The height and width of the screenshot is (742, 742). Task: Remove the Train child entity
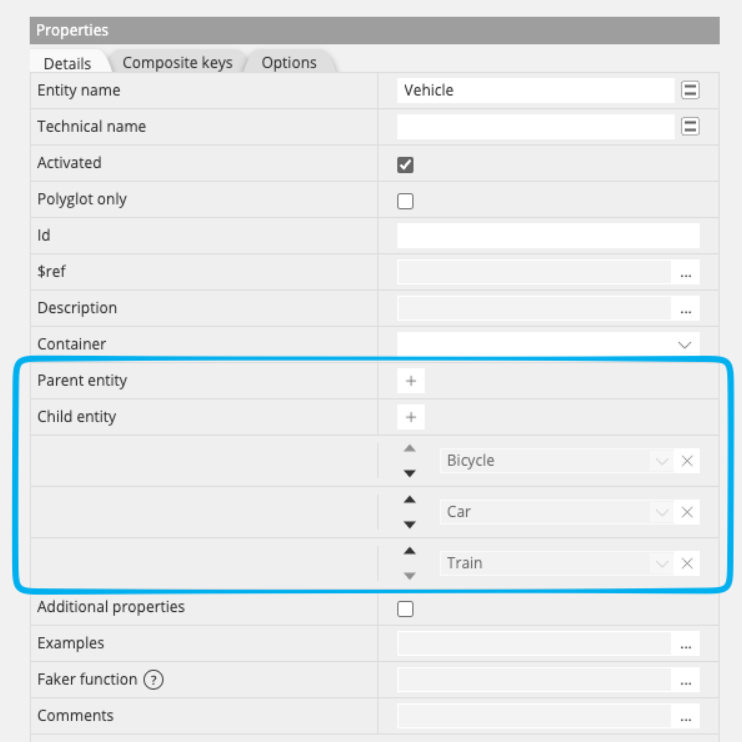(x=687, y=563)
